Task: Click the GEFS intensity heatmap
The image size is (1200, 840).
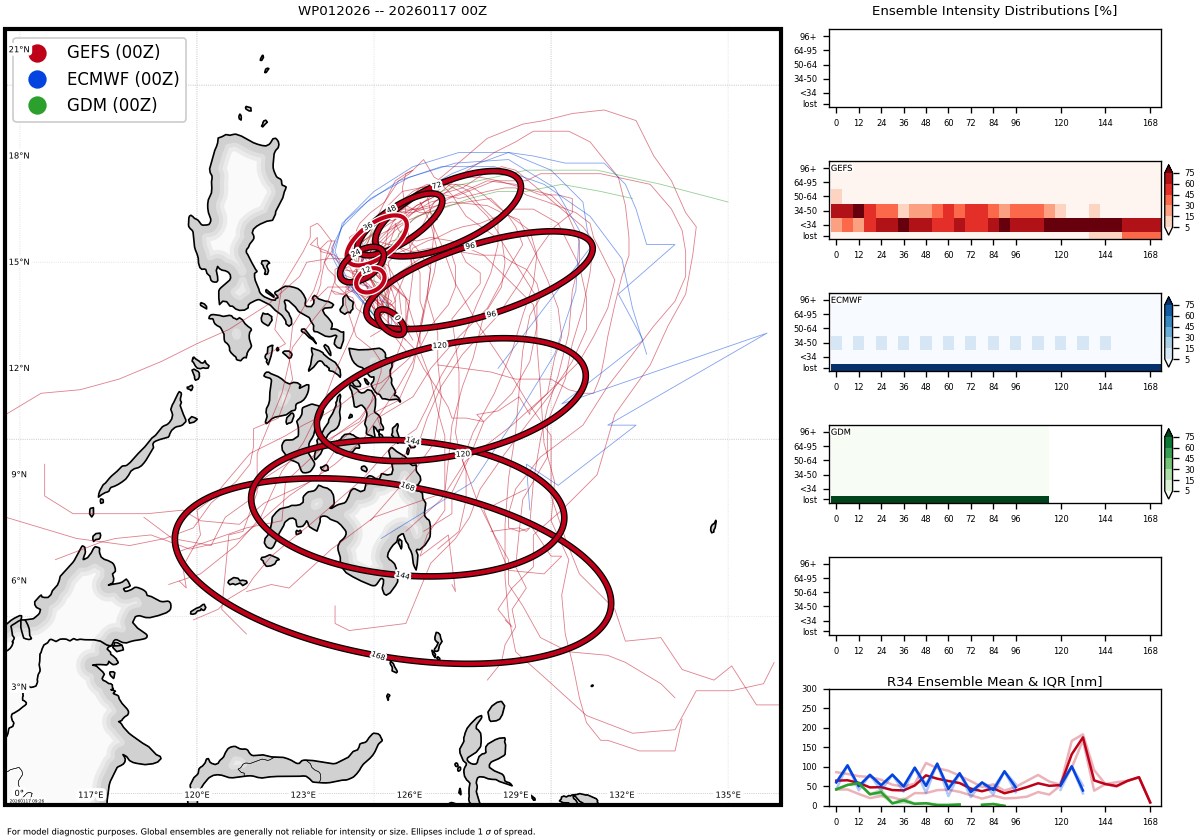Action: [x=995, y=200]
